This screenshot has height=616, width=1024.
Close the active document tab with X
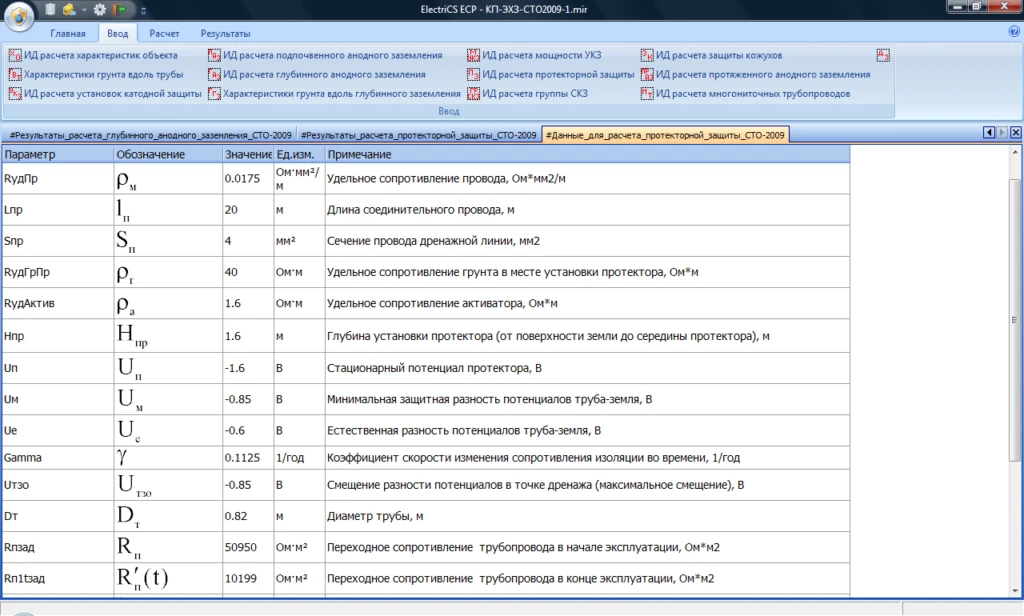coord(1016,133)
